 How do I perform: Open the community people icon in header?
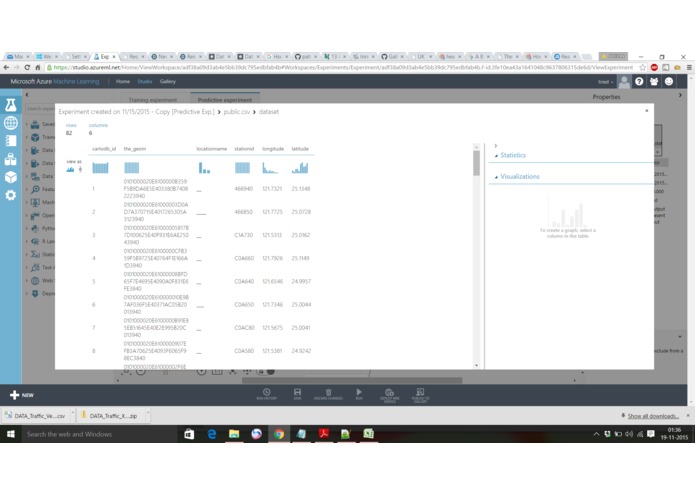(x=654, y=82)
